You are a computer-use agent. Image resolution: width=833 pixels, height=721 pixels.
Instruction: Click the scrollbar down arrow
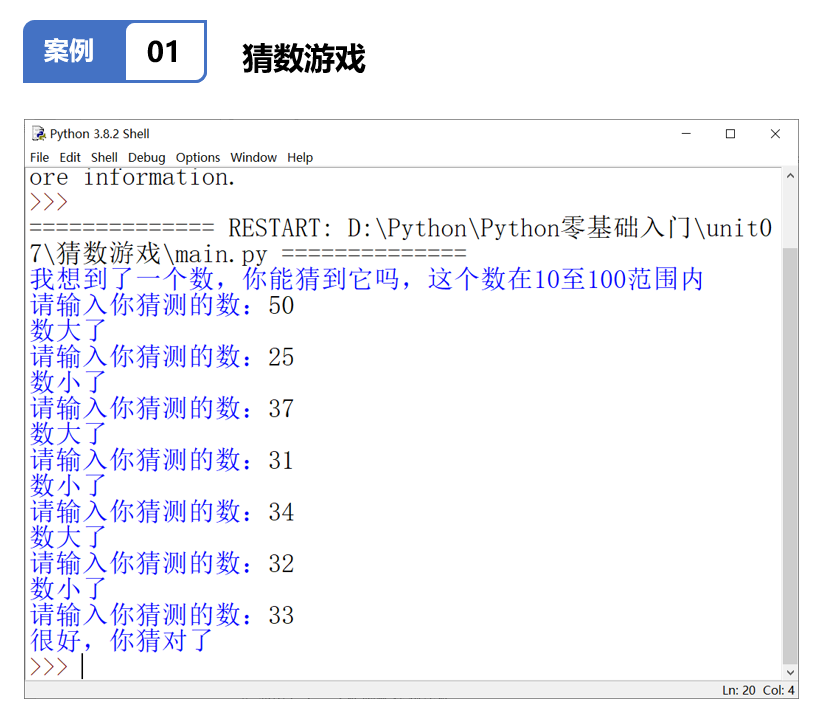pos(790,672)
